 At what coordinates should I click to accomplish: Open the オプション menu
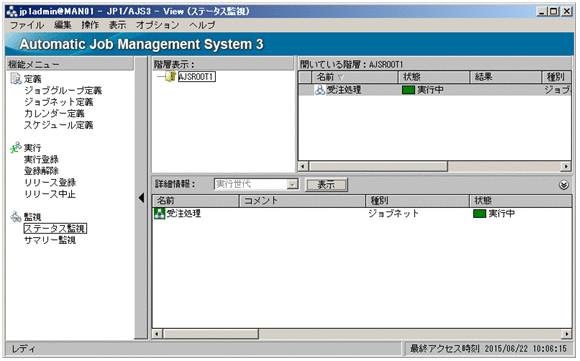tap(157, 25)
